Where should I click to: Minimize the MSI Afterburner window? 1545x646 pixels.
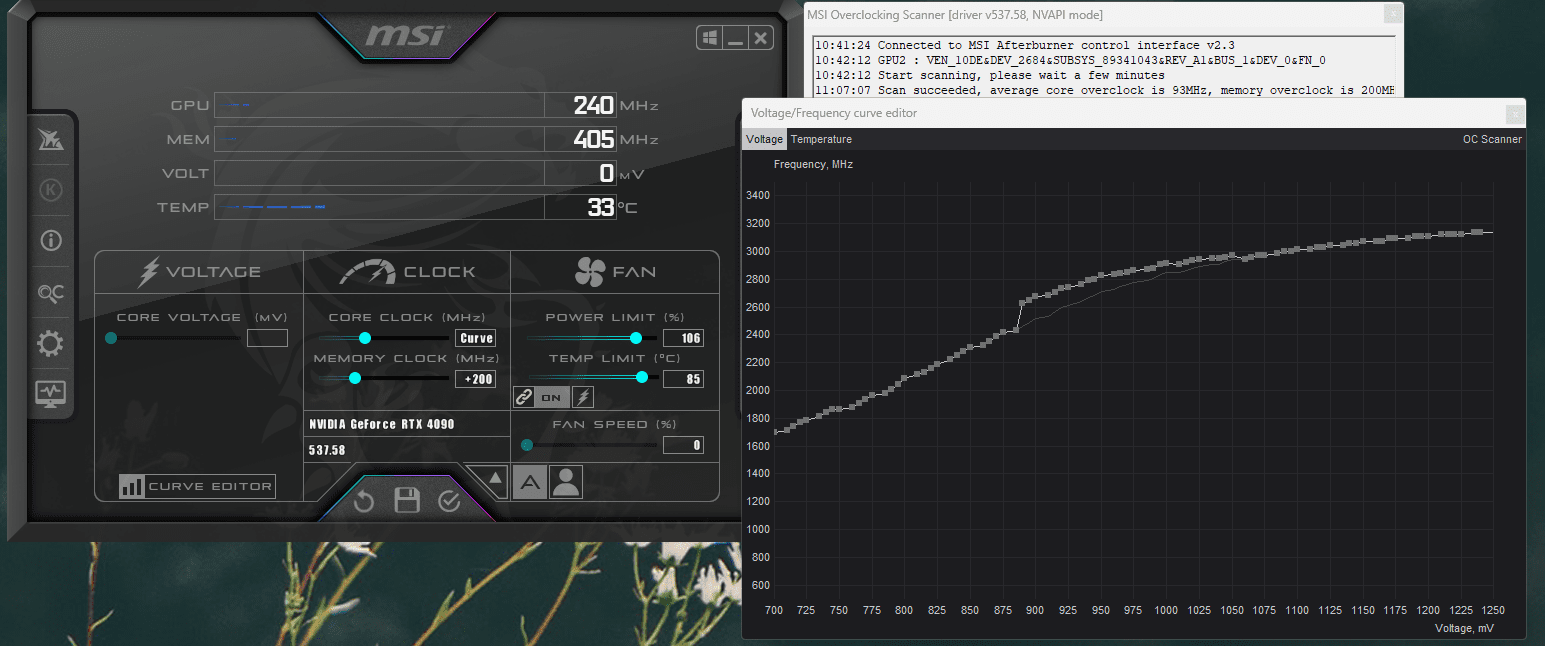735,39
